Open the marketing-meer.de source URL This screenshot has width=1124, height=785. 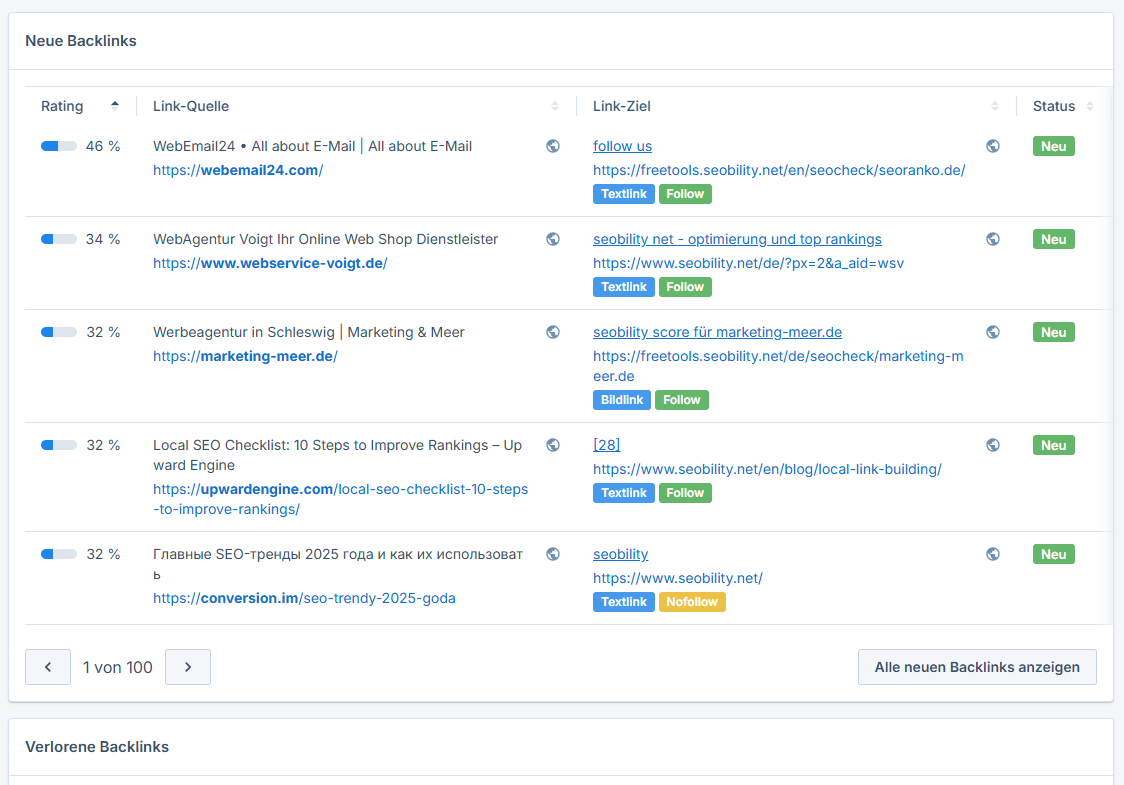click(x=245, y=356)
